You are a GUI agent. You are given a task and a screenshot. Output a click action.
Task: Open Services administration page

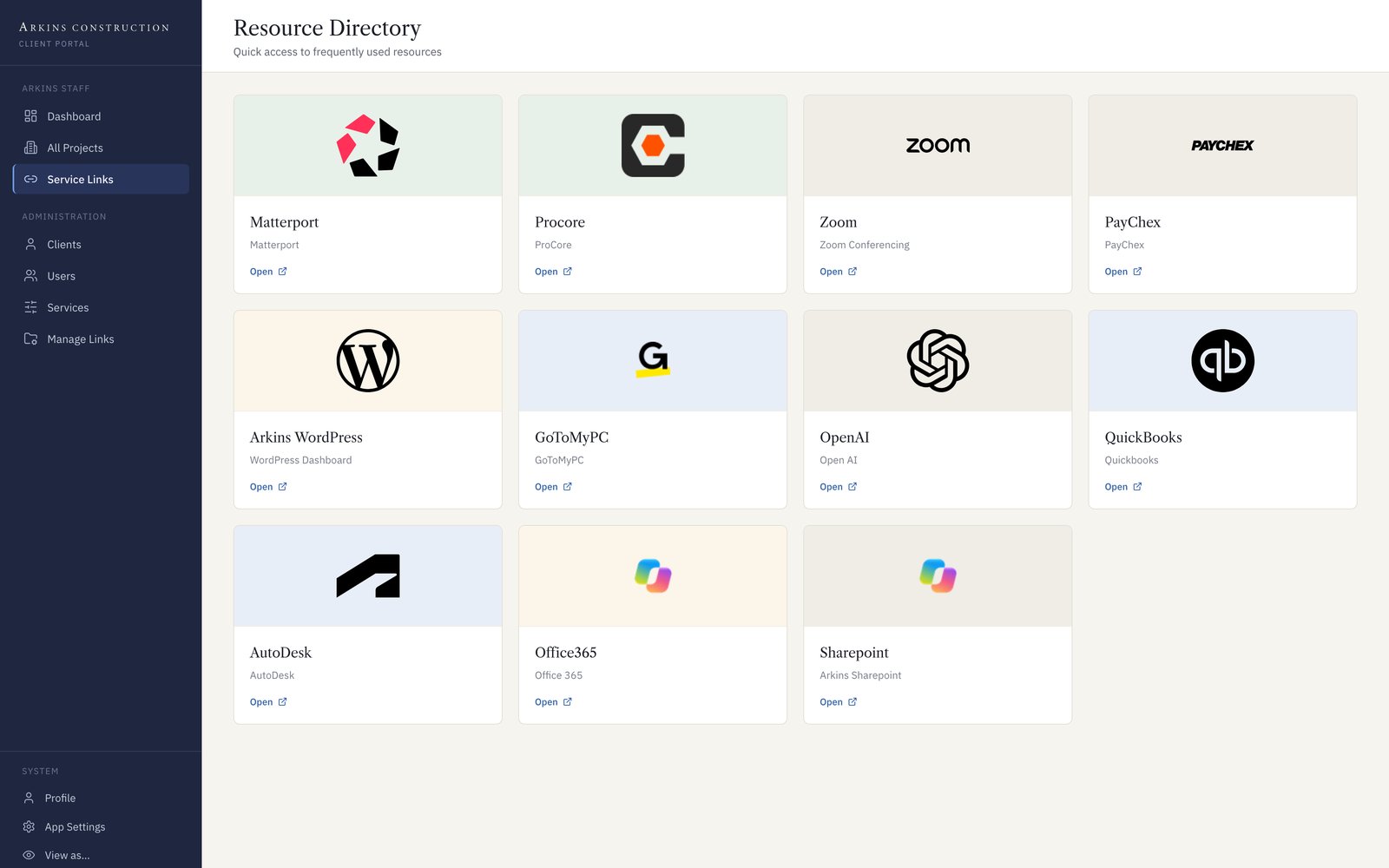(101, 307)
